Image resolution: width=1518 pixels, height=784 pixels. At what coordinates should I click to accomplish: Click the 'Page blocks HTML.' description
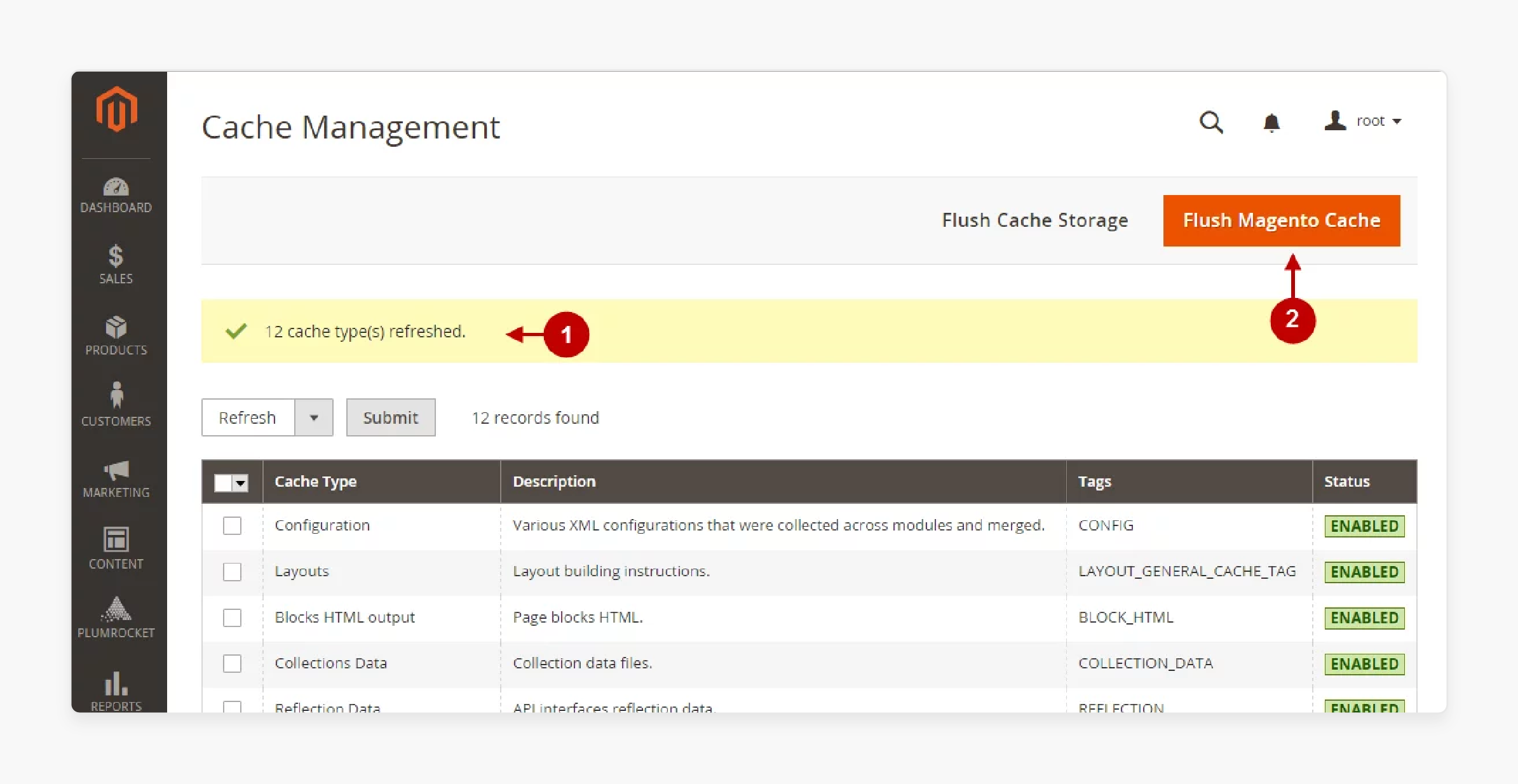coord(578,617)
